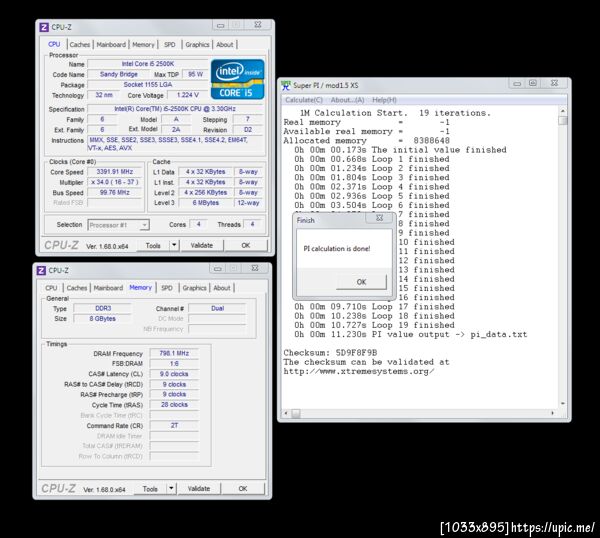This screenshot has height=538, width=600.
Task: Click the 'Sandy Bridge' code name value
Action: [119, 74]
